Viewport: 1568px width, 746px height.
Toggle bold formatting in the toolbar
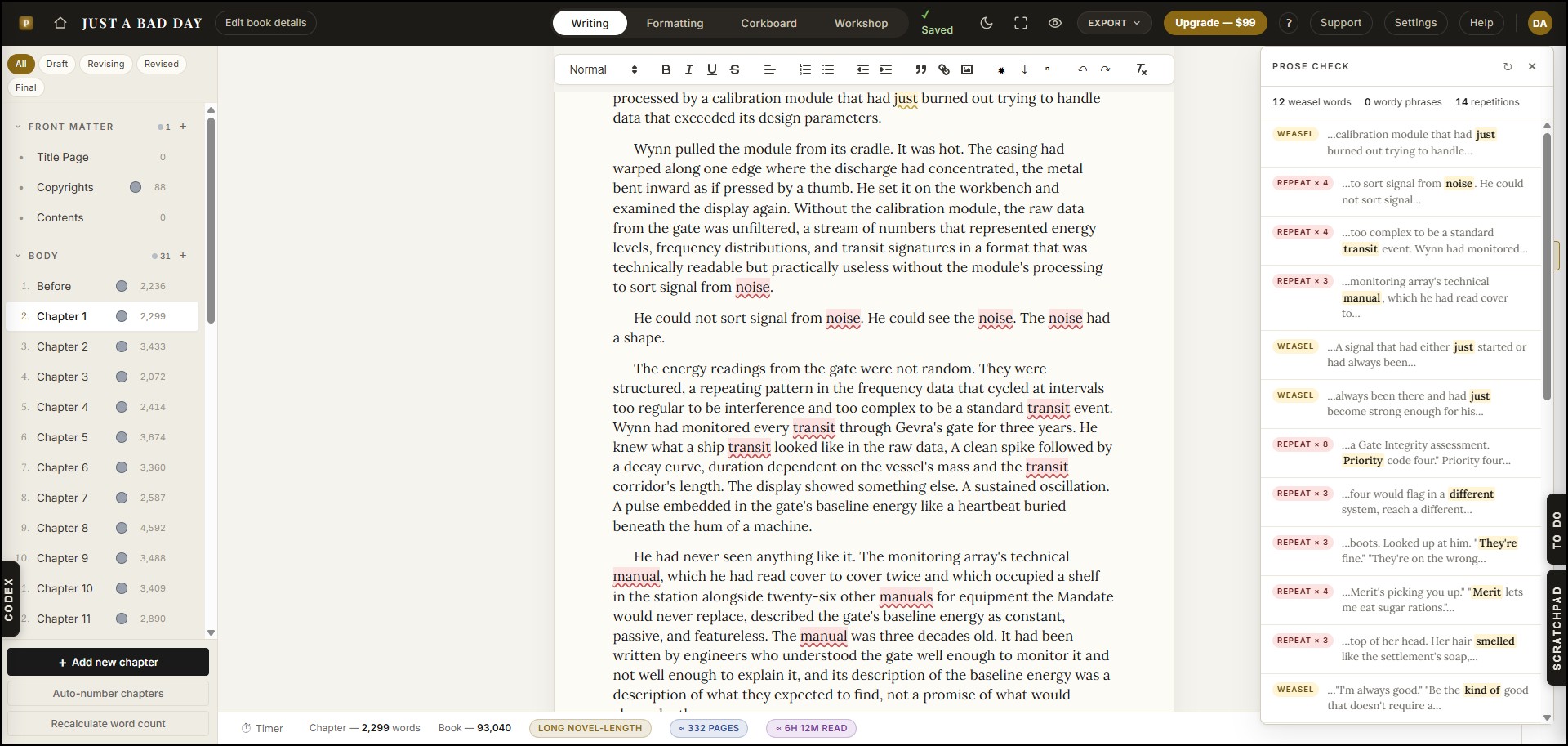666,69
